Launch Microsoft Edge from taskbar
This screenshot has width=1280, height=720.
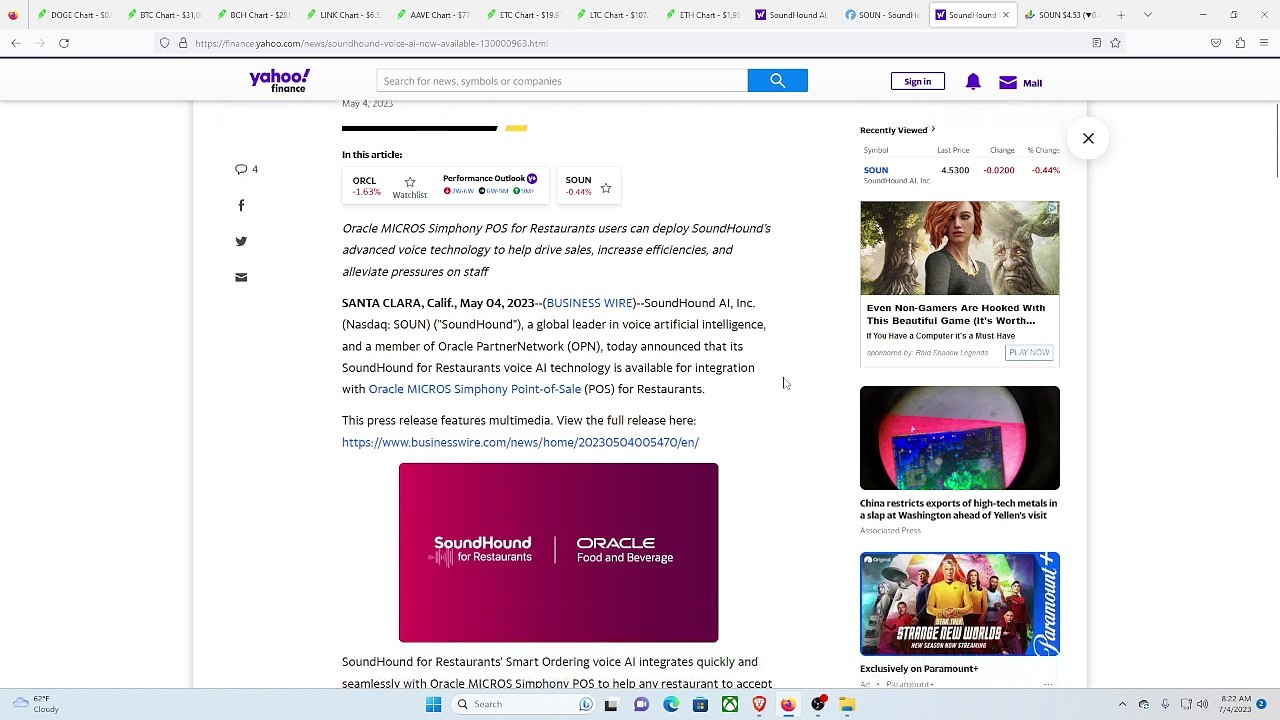coord(671,704)
